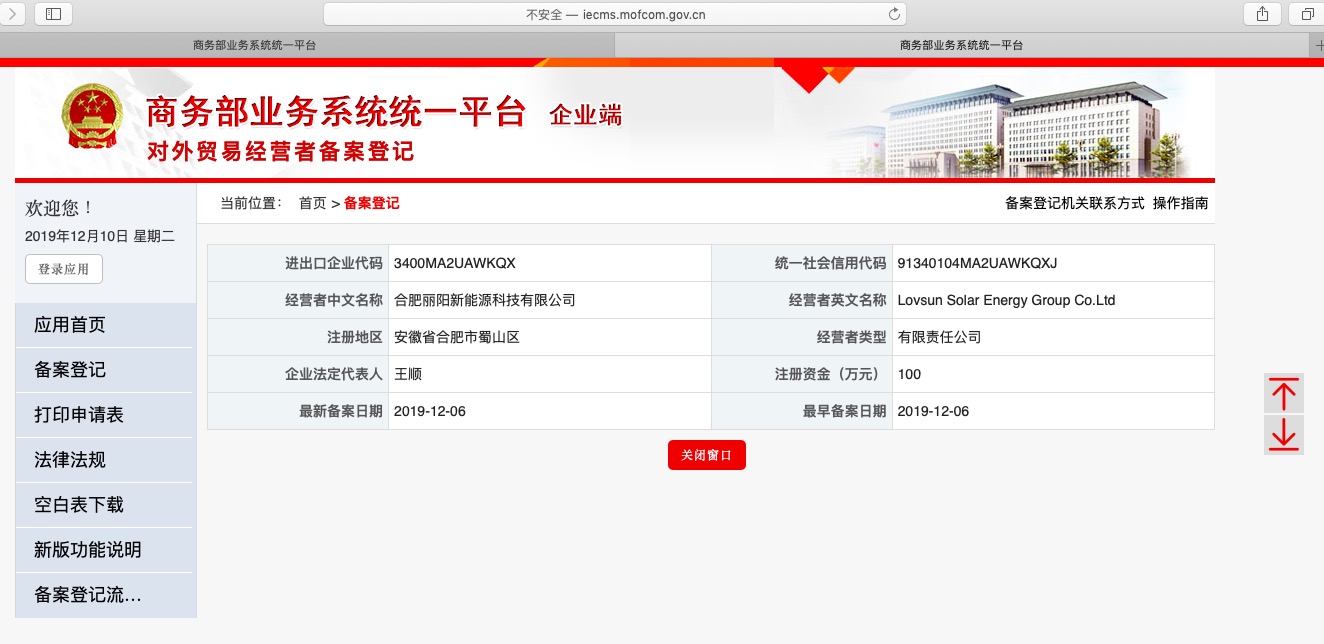Add a new tab with plus button
The width and height of the screenshot is (1324, 644).
[1317, 45]
